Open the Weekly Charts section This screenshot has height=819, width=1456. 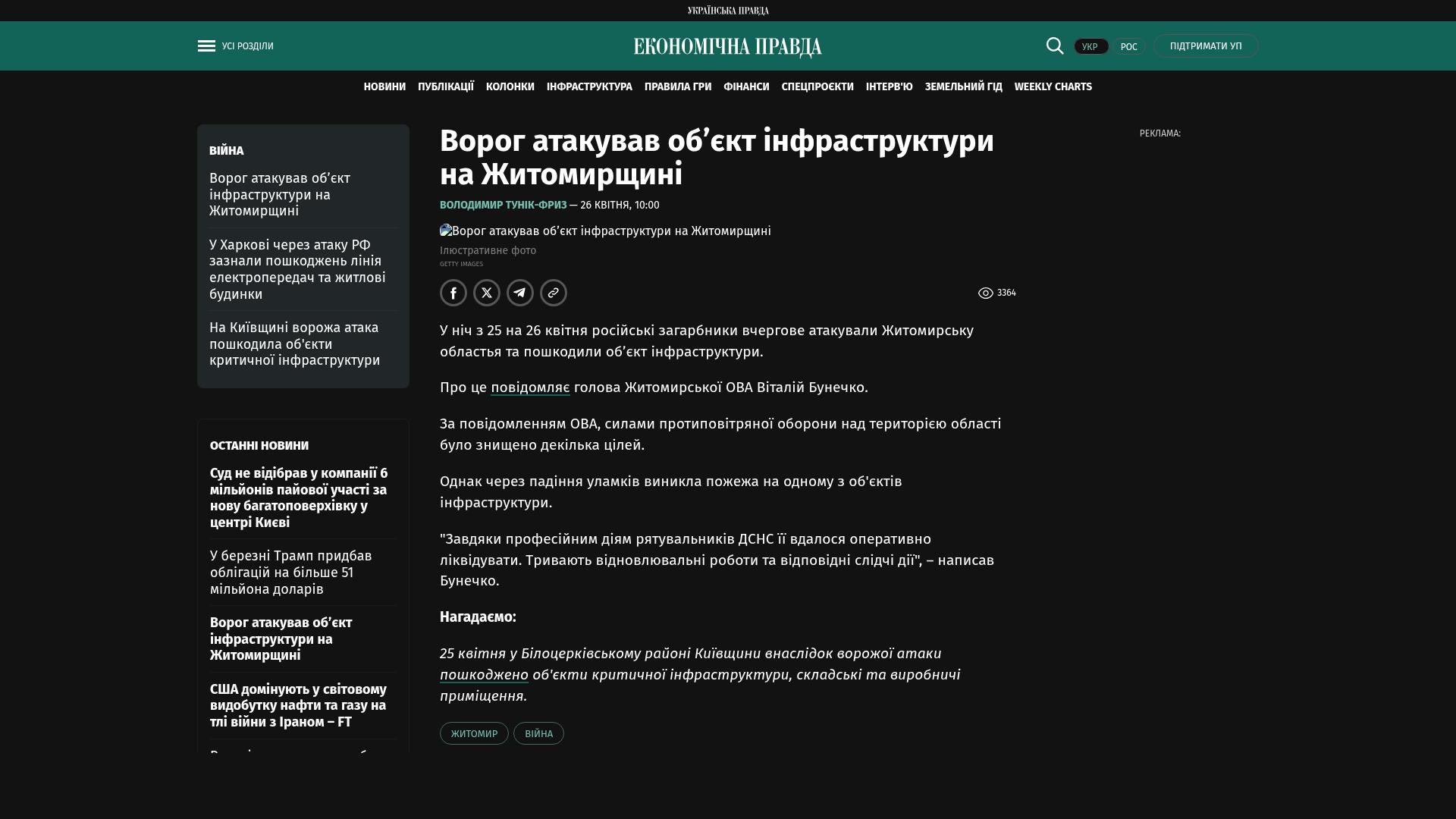coord(1053,87)
